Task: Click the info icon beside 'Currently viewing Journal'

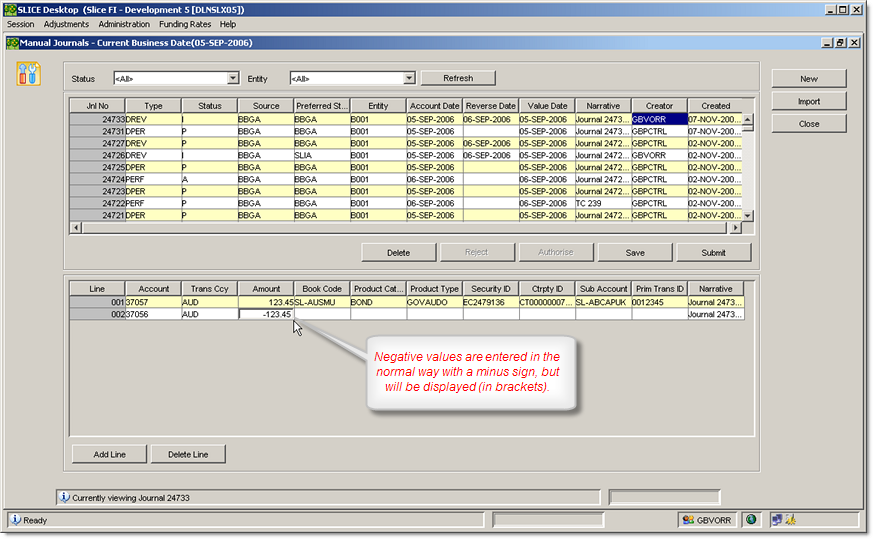Action: 64,496
